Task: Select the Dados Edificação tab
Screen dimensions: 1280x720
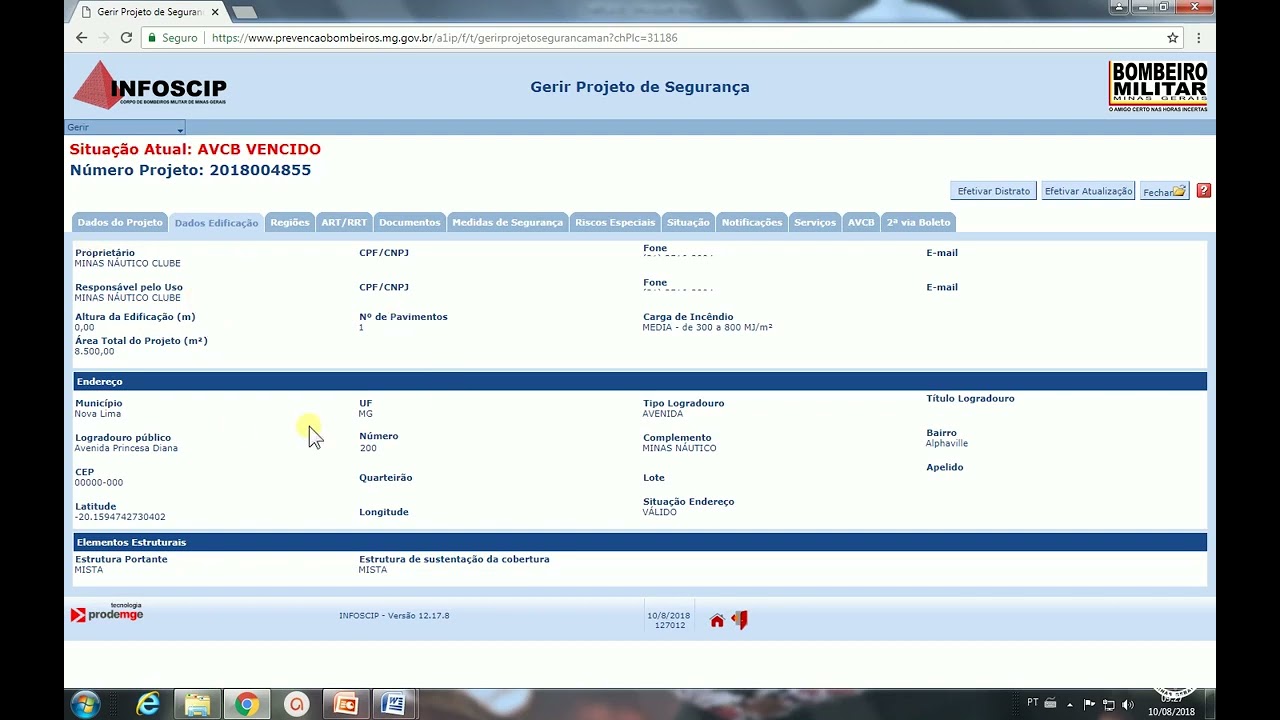Action: 216,222
